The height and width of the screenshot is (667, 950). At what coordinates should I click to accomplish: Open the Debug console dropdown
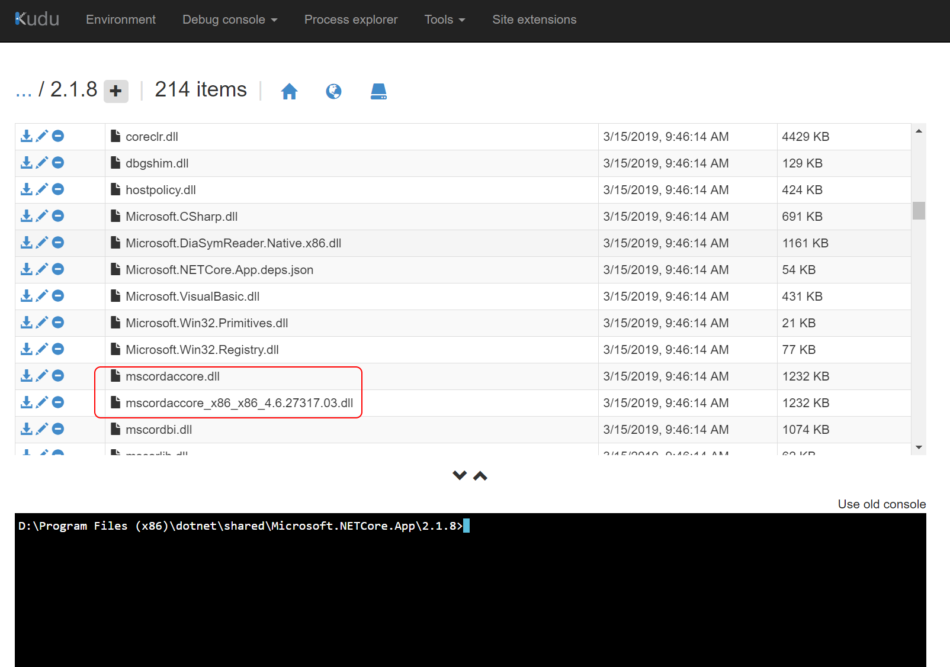(229, 19)
